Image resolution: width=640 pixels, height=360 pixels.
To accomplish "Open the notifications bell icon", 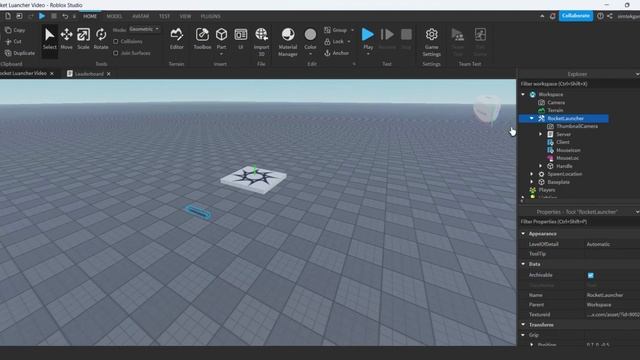I will point(553,16).
